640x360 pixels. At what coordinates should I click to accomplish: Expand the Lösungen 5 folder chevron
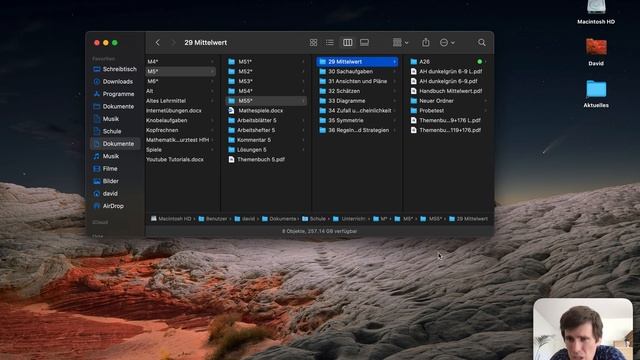(x=303, y=150)
